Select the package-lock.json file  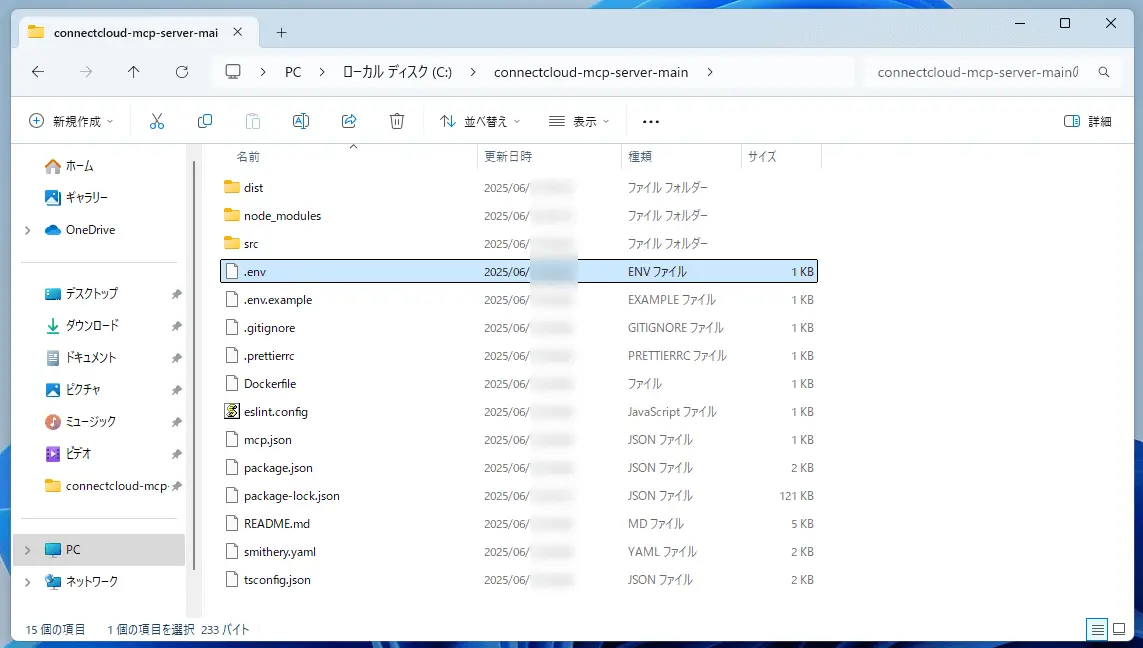tap(519, 496)
